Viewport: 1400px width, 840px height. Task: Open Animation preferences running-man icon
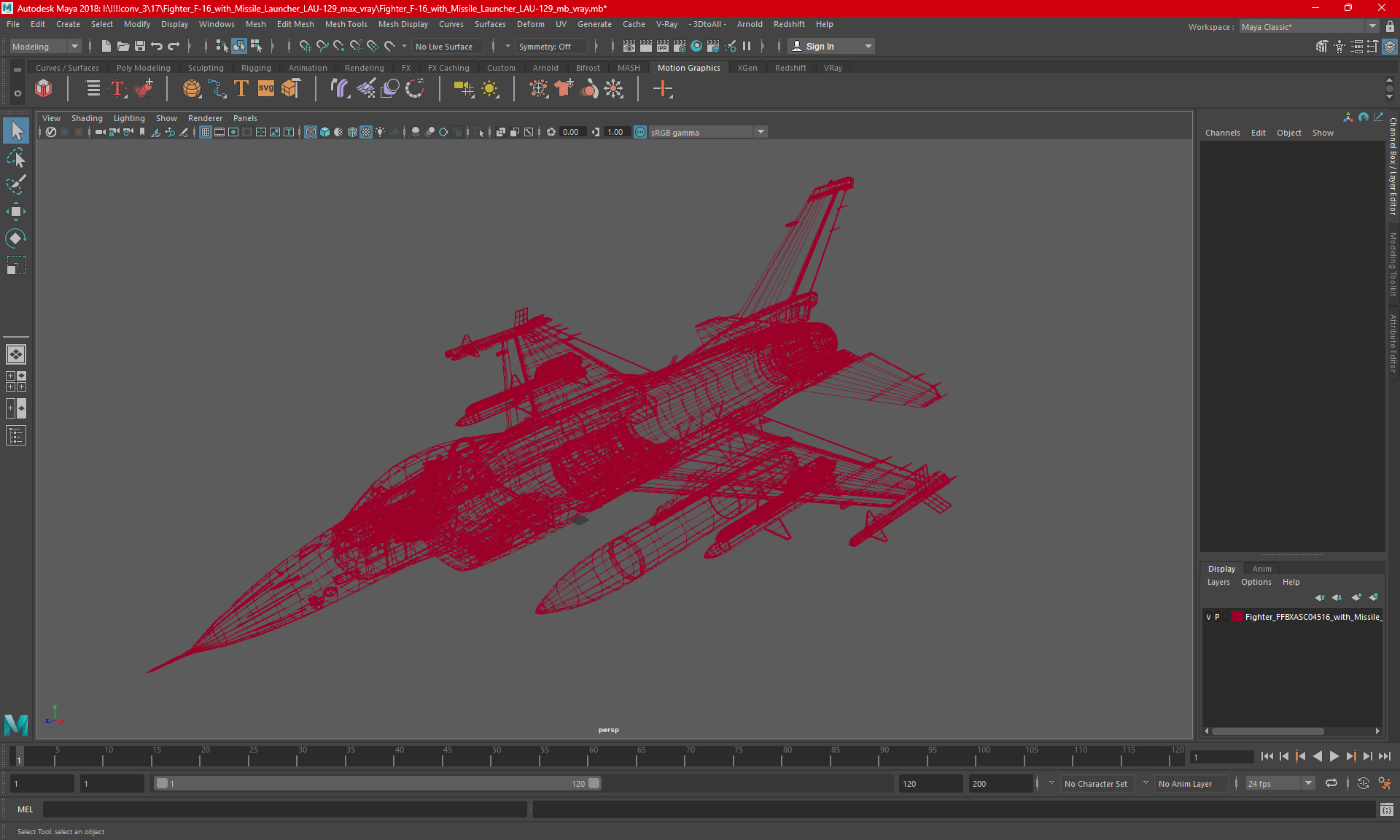1385,784
